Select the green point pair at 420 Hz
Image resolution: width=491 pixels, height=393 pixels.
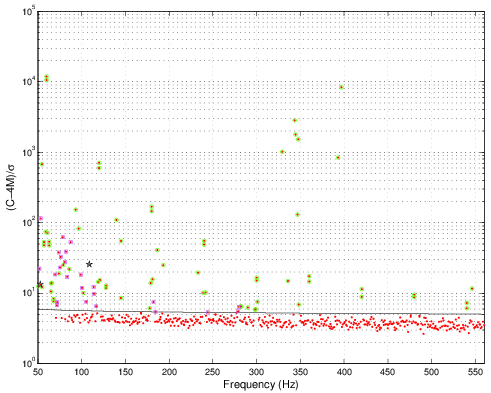(x=362, y=293)
